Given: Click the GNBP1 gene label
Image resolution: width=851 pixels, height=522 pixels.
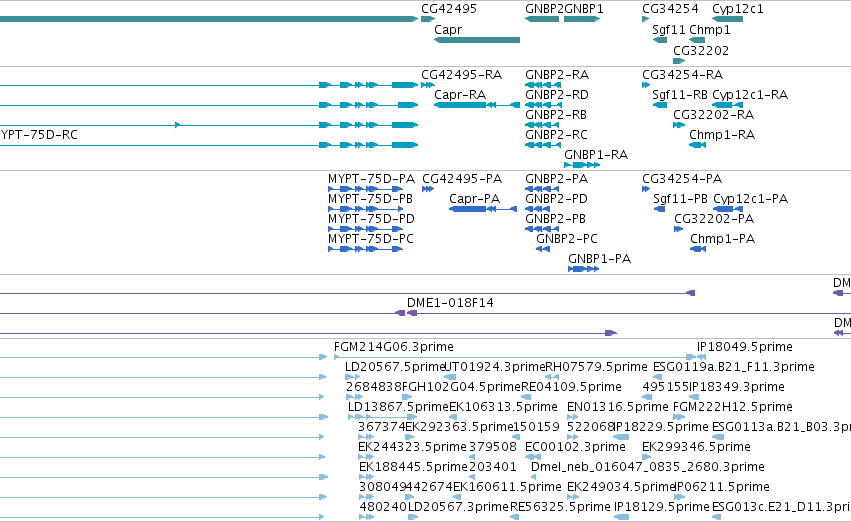Looking at the screenshot, I should click(583, 9).
